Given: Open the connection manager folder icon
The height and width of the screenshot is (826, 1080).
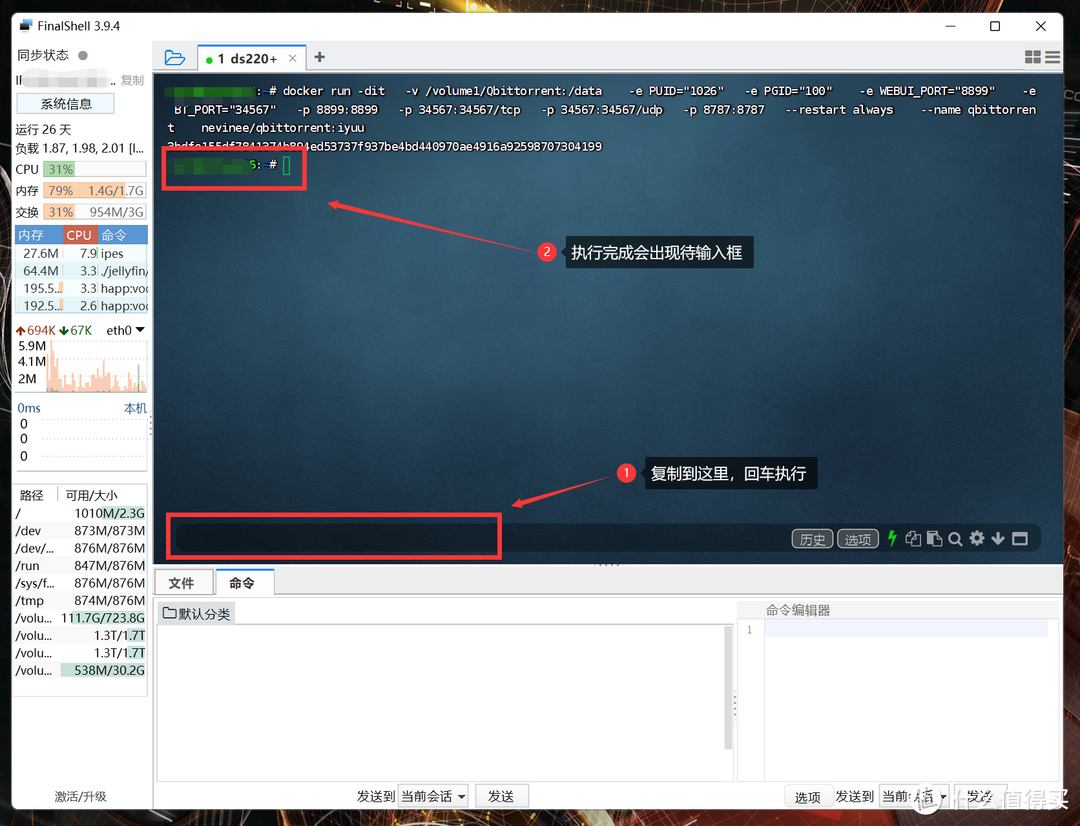Looking at the screenshot, I should 174,58.
